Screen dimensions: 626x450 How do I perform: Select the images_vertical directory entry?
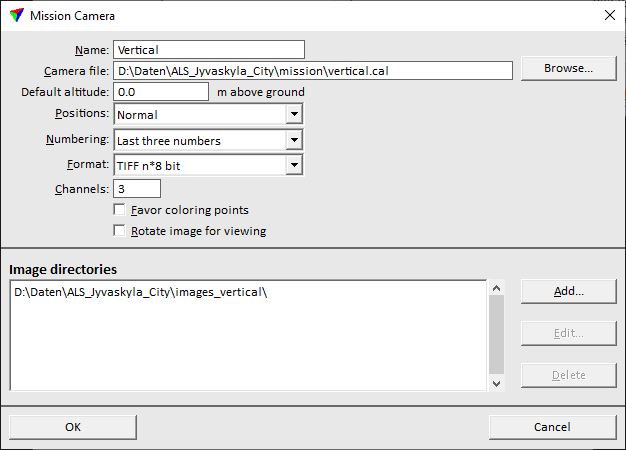(x=140, y=292)
